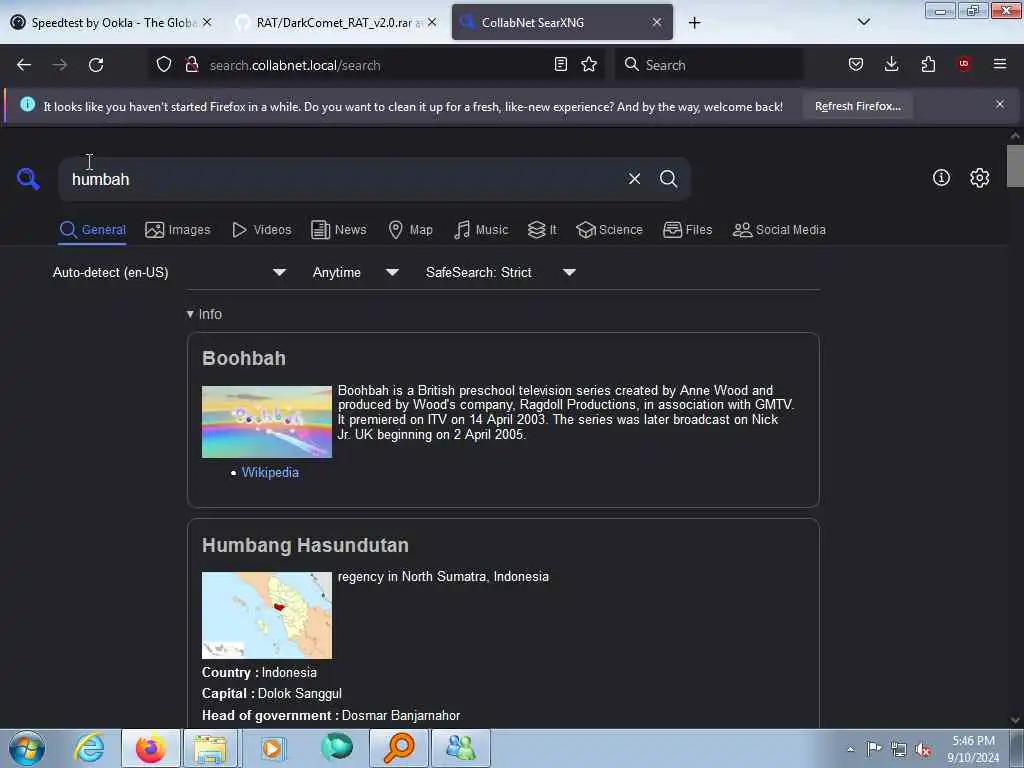Select the News search category
Image resolution: width=1024 pixels, height=768 pixels.
[x=338, y=230]
